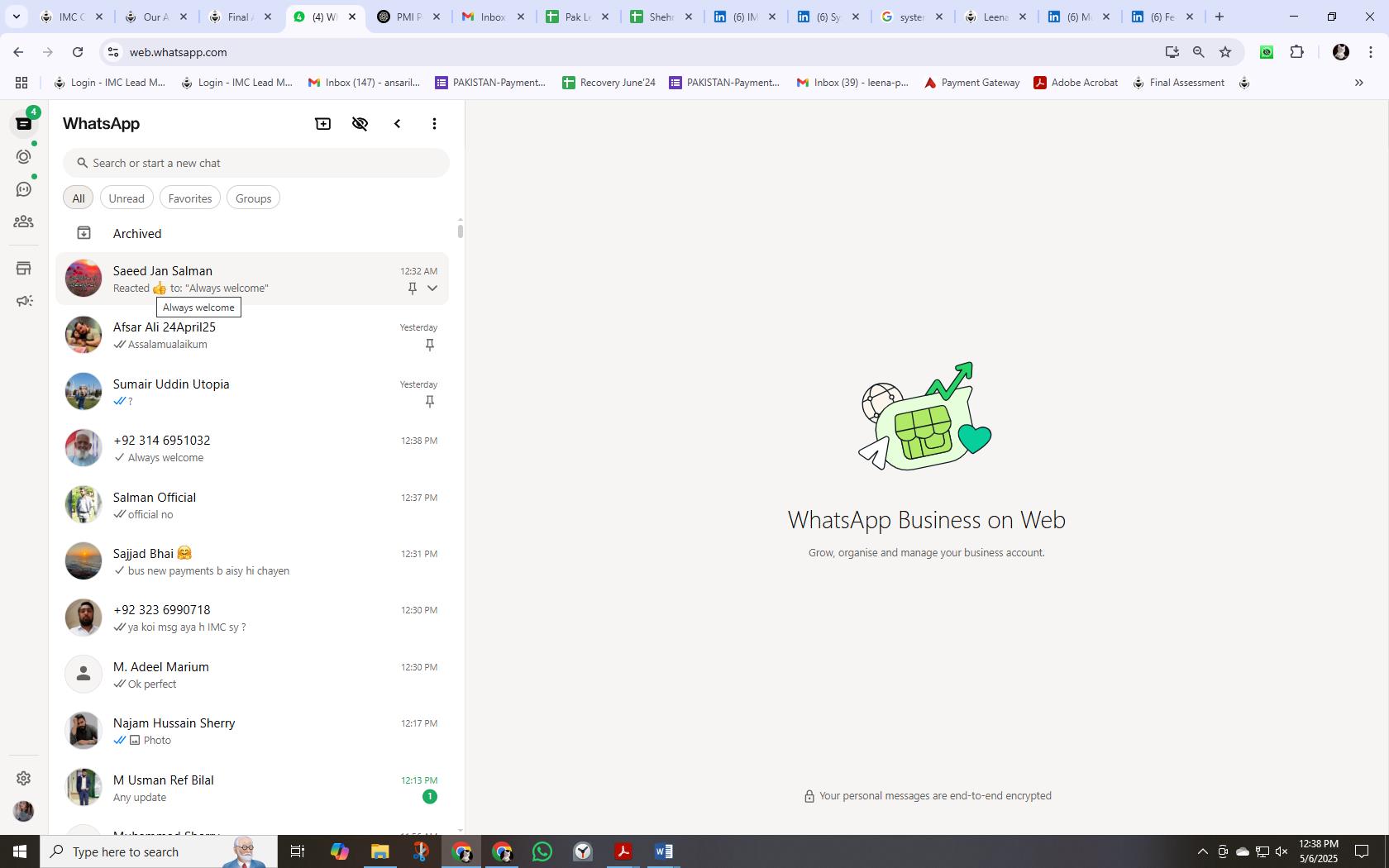Screen dimensions: 1389x868
Task: Show hidden system tray icons
Action: pyautogui.click(x=1203, y=851)
